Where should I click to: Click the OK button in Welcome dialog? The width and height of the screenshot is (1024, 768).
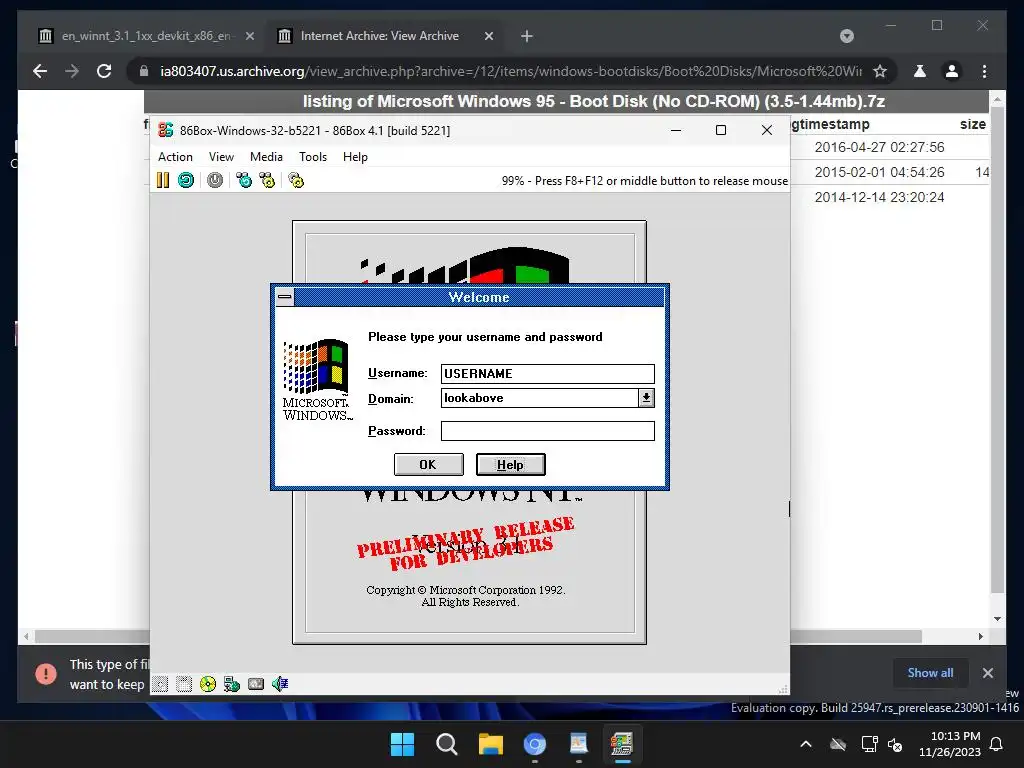coord(428,464)
